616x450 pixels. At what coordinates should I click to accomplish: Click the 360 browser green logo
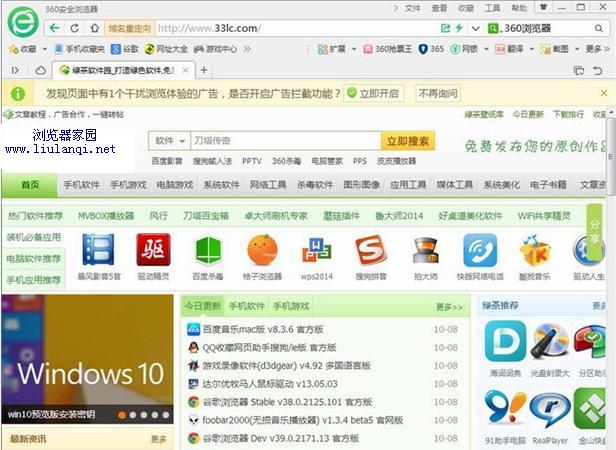24,23
